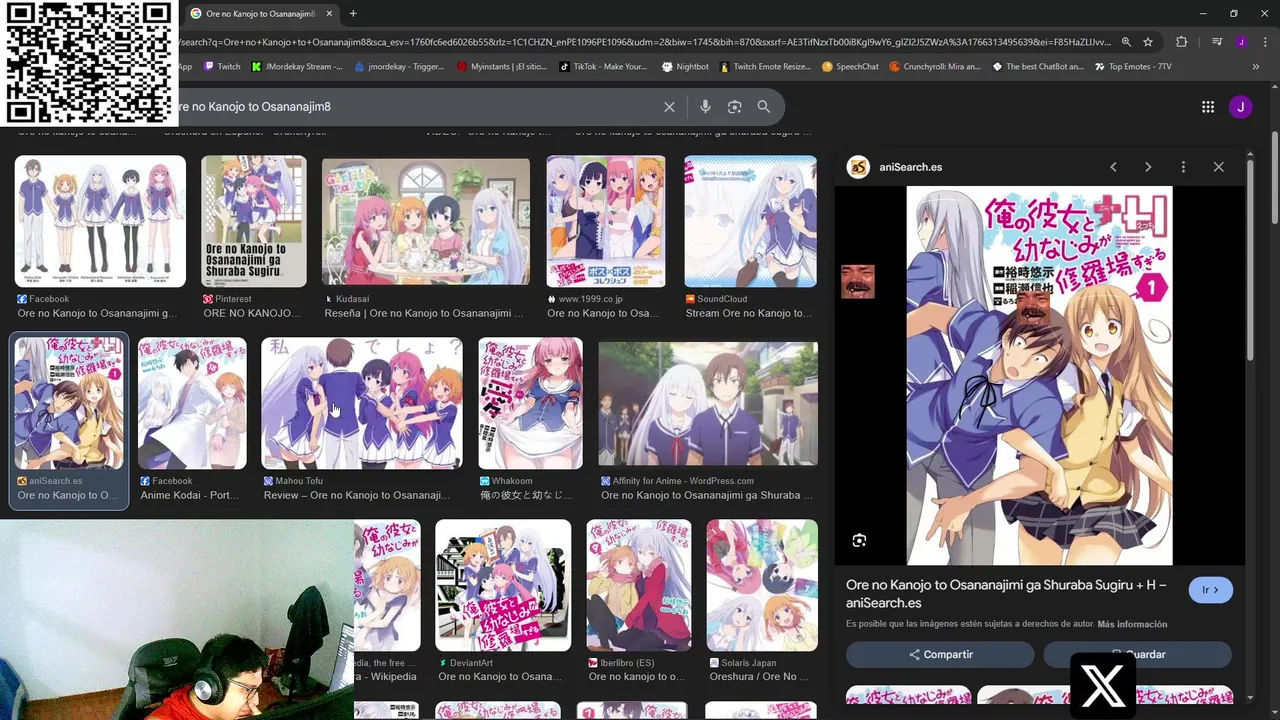Open the Google apps grid

tap(1208, 107)
